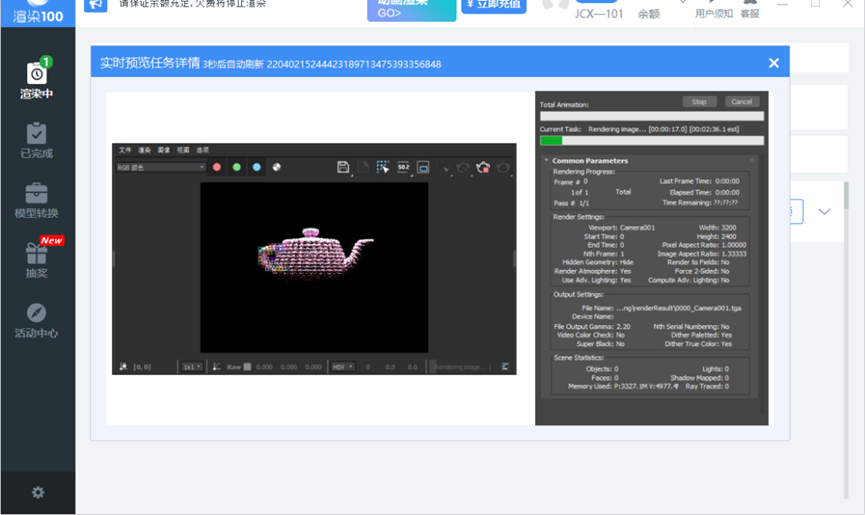Open the 选项 menu in frame buffer
Viewport: 865px width, 515px height.
tap(202, 150)
